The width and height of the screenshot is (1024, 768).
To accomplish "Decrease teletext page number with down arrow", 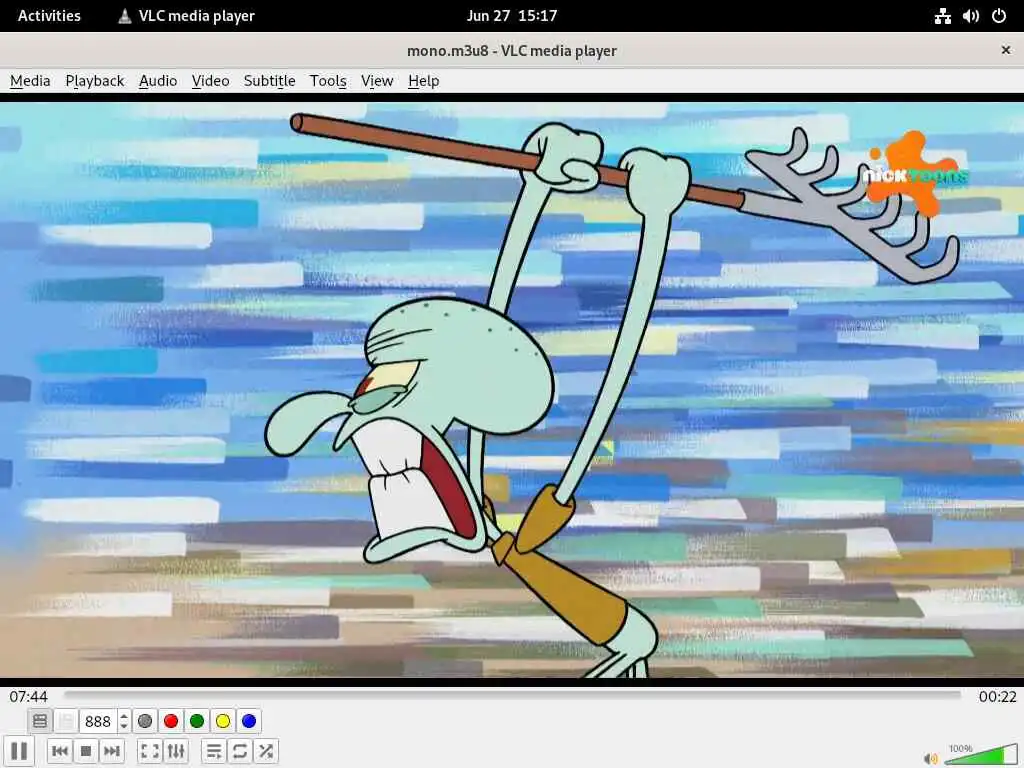I will [123, 726].
